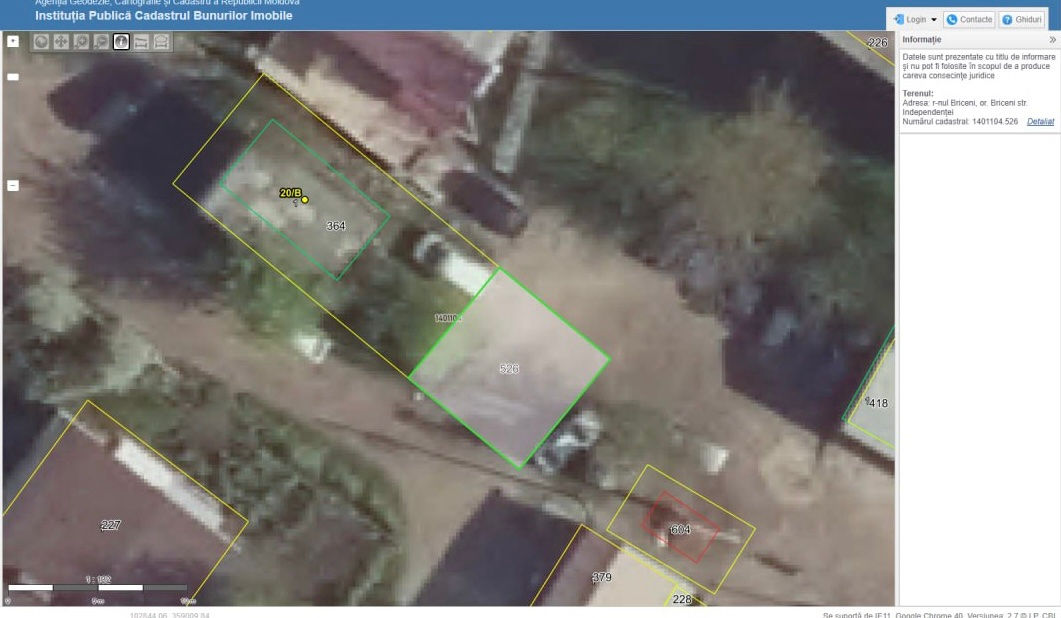The width and height of the screenshot is (1061, 618).
Task: Select the zoom-out magnifier tool
Action: (x=101, y=42)
